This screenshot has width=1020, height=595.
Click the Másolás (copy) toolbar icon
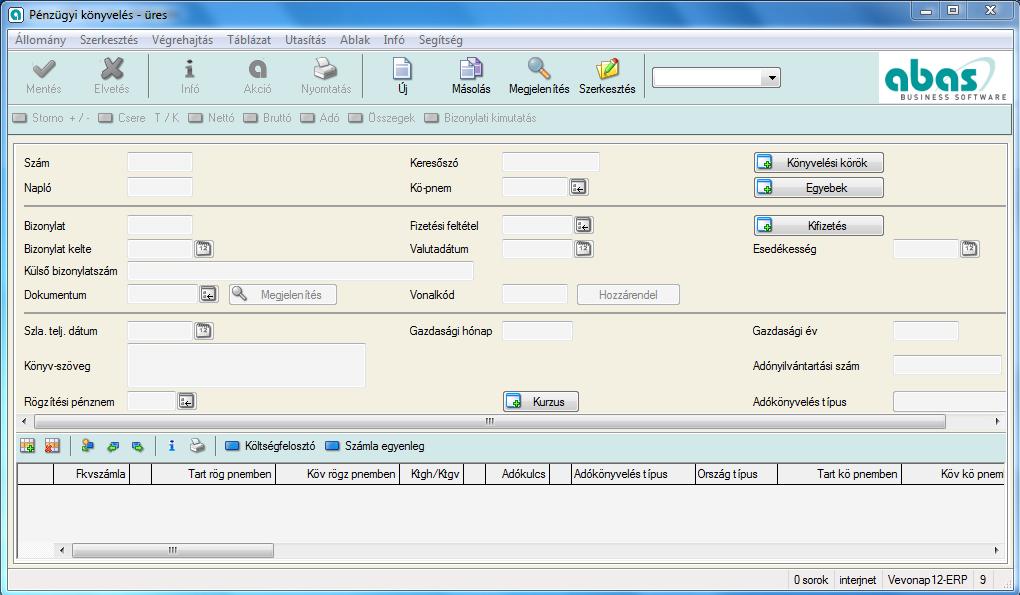pos(471,68)
